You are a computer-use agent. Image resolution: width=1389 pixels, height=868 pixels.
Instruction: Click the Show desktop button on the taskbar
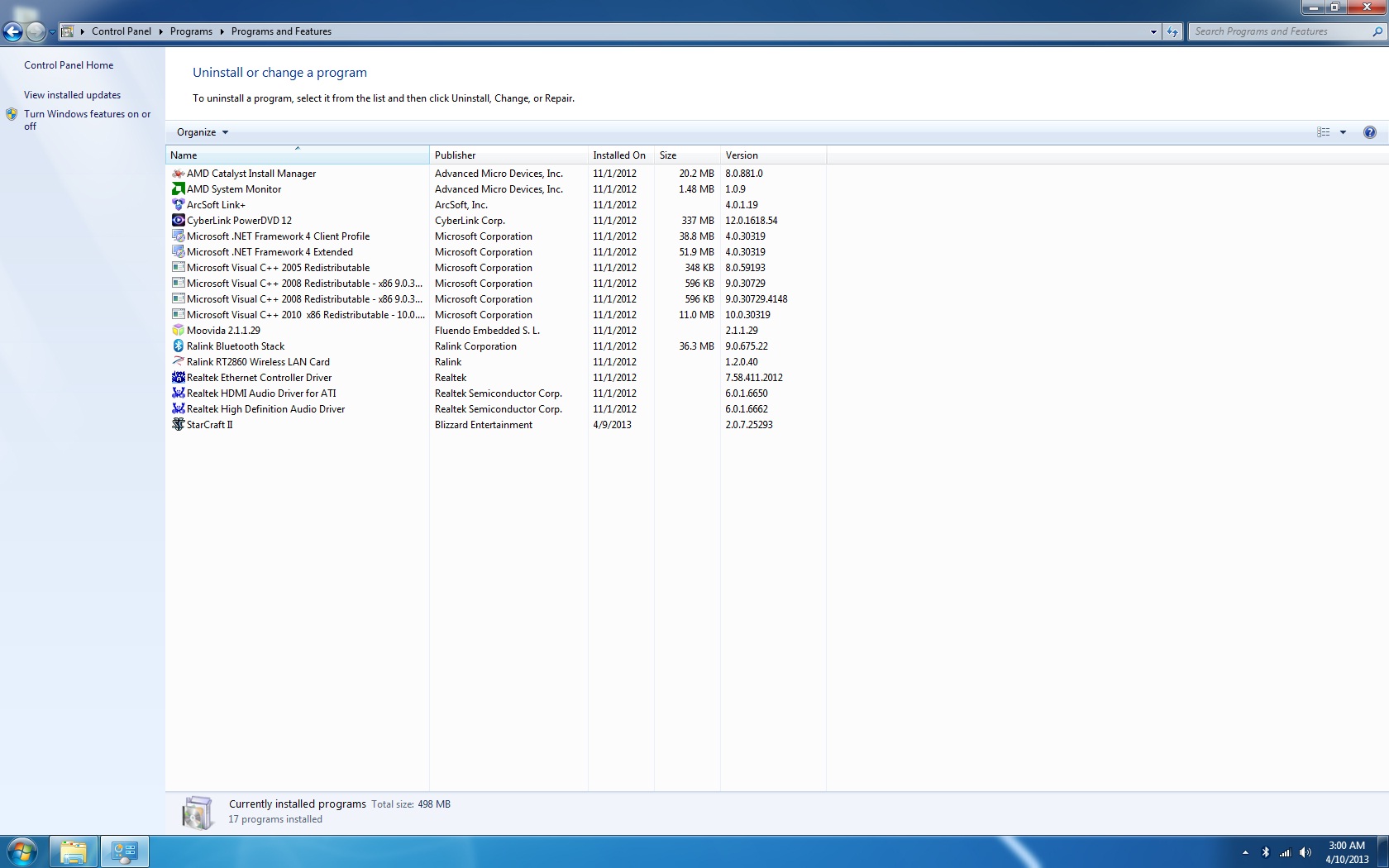pyautogui.click(x=1383, y=851)
